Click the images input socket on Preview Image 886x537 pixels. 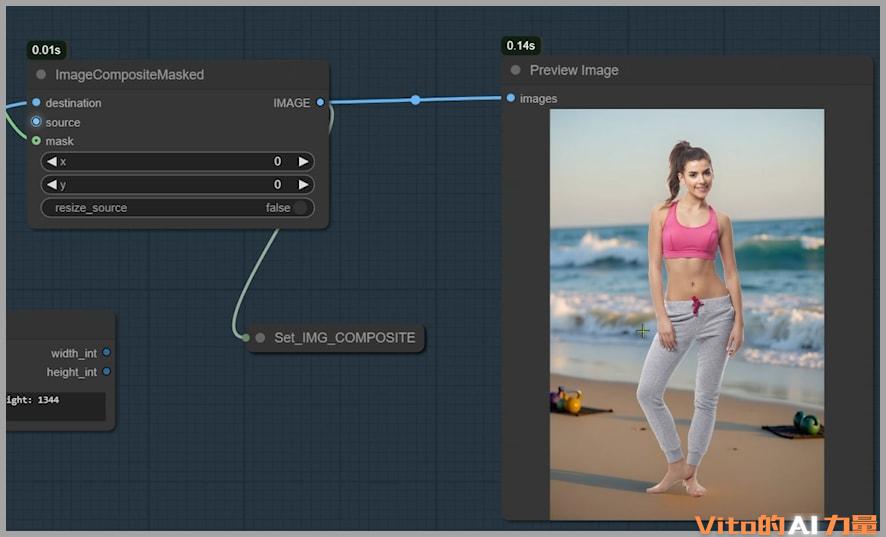tap(511, 98)
